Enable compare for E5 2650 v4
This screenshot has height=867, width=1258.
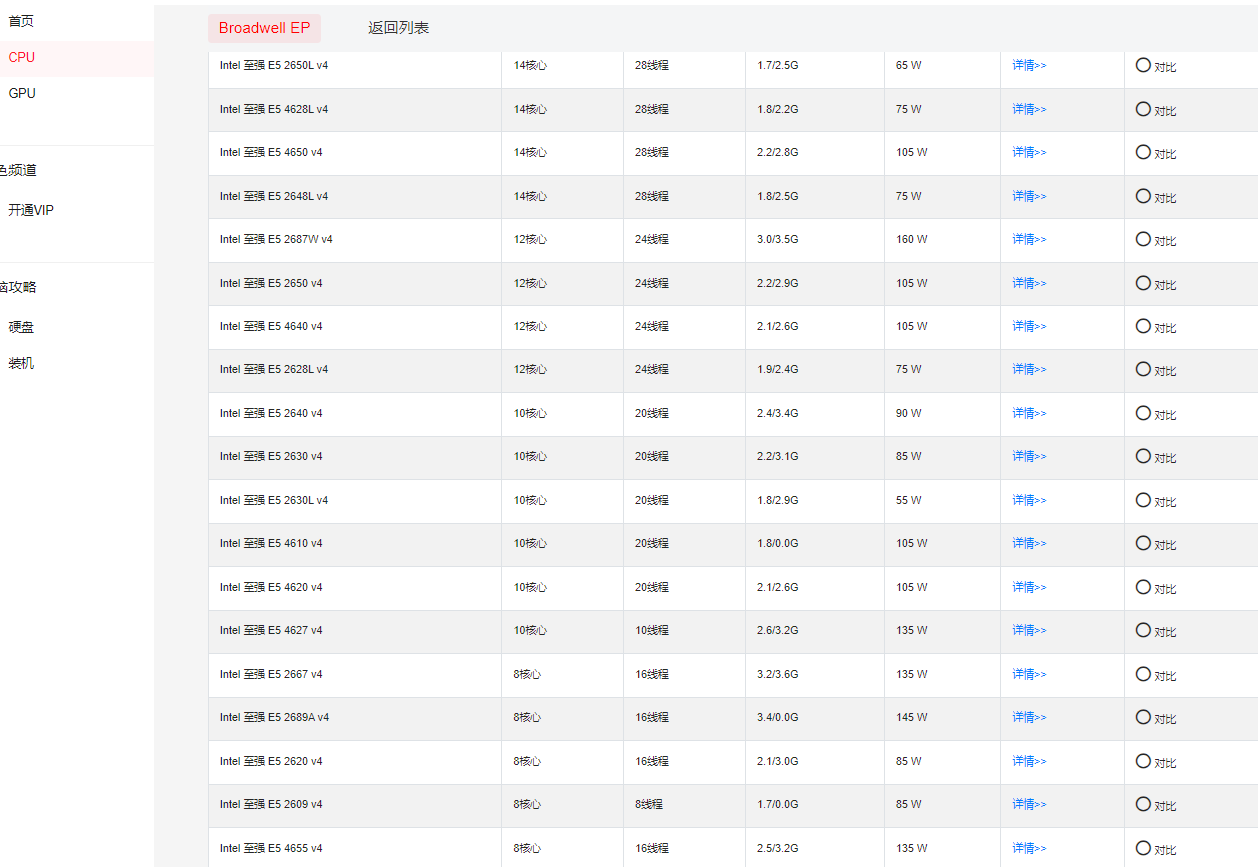[1143, 282]
